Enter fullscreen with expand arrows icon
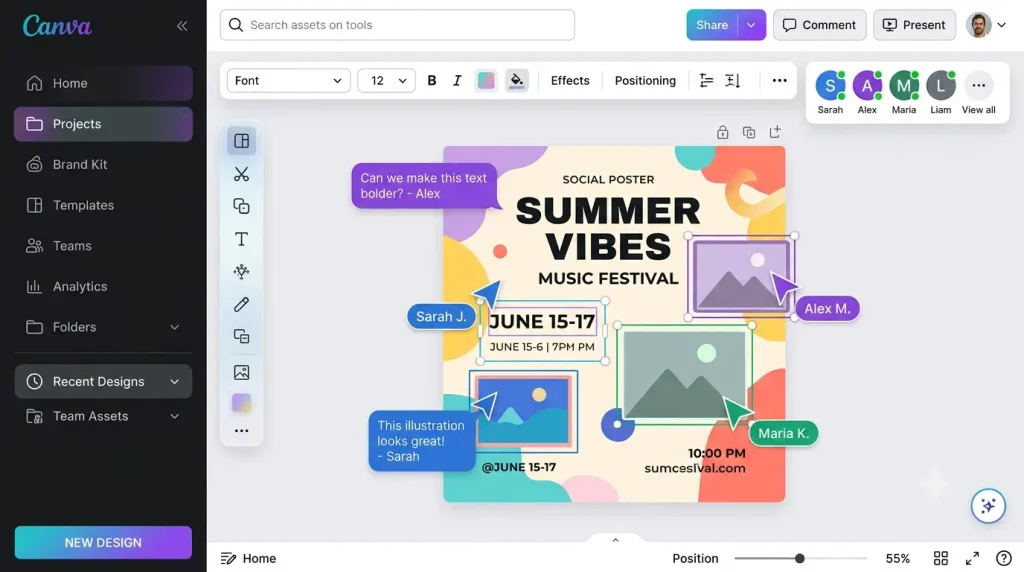1024x572 pixels. pos(972,558)
